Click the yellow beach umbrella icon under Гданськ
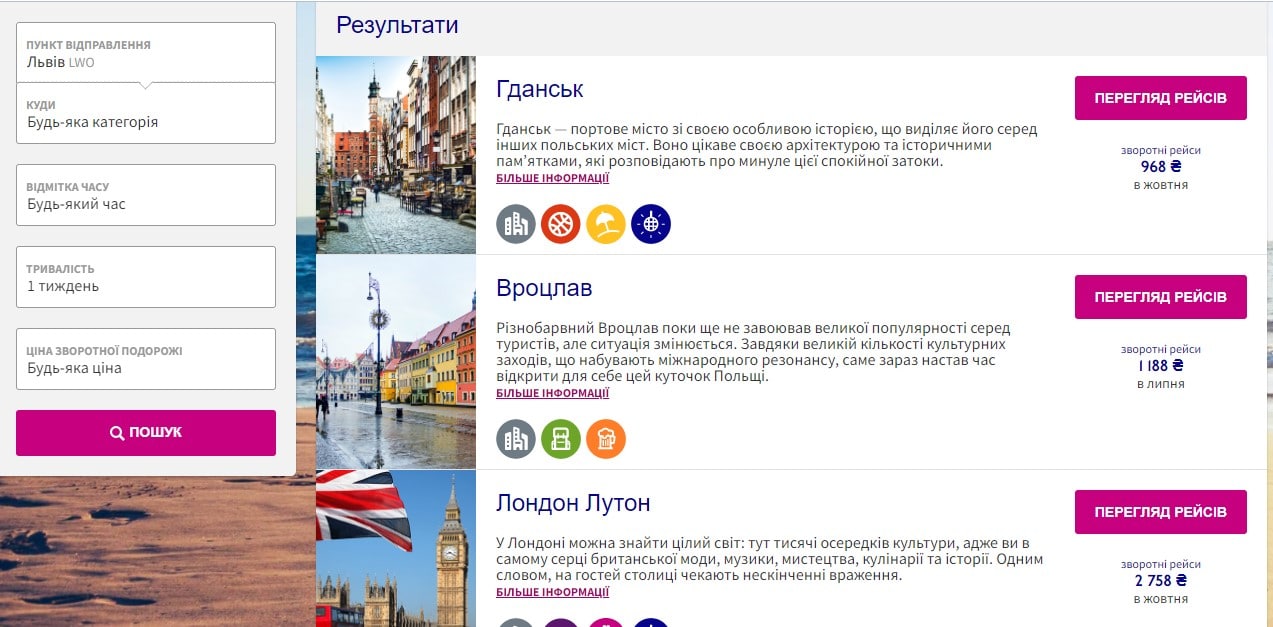 606,225
